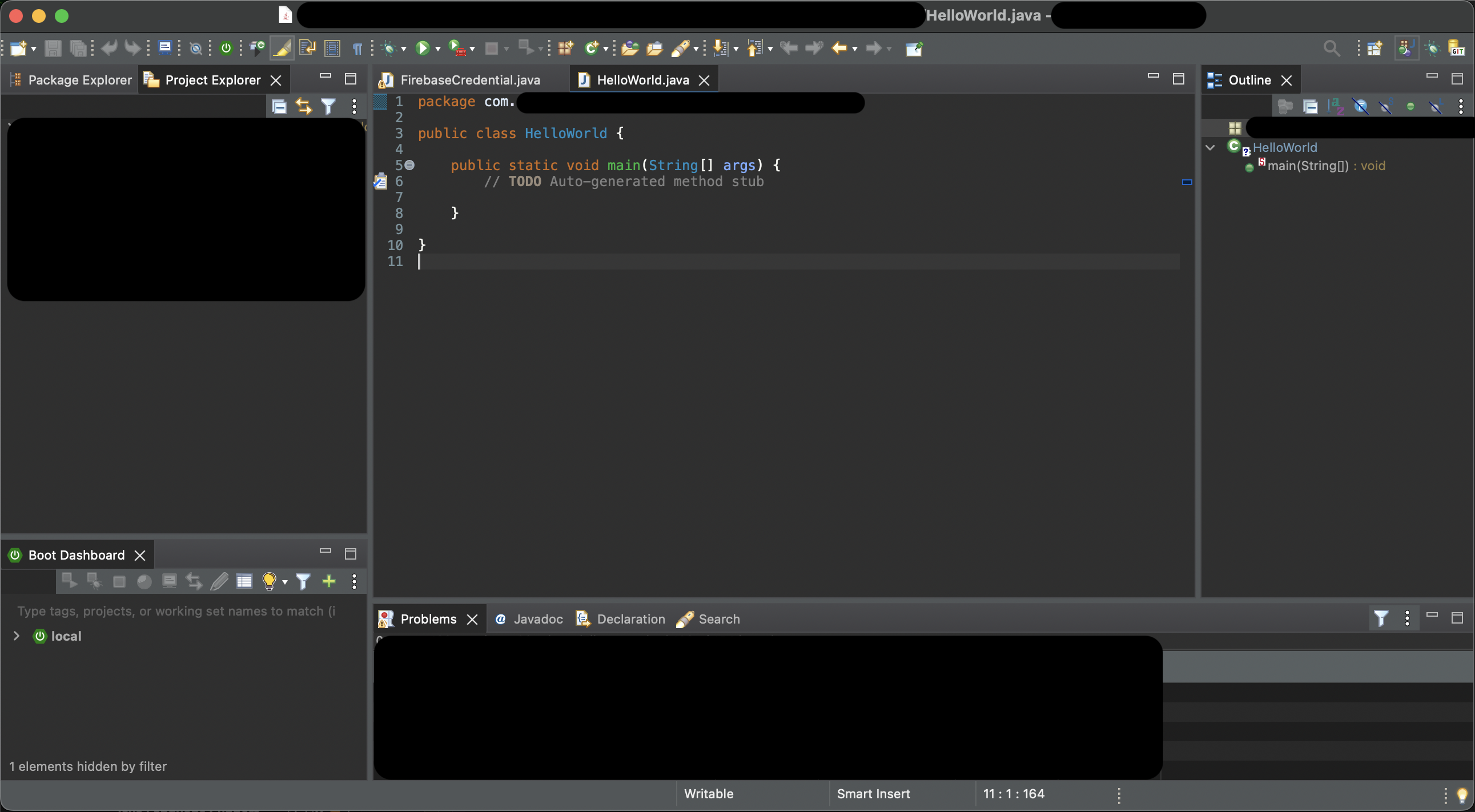Switch to FirebaseCredential.java editor tab
Screen dimensions: 1475x812
pyautogui.click(x=469, y=80)
